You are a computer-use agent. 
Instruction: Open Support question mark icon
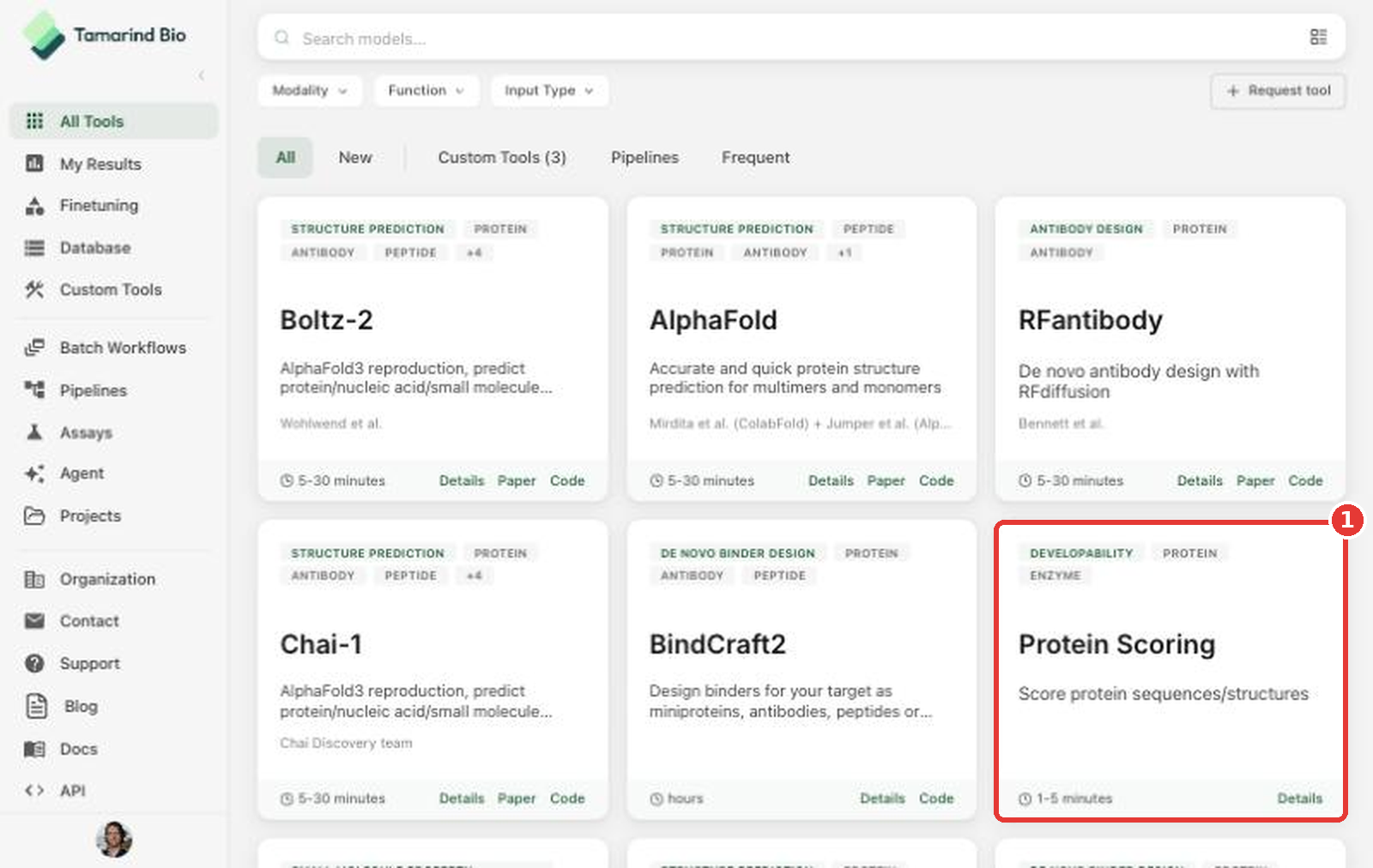click(x=34, y=663)
